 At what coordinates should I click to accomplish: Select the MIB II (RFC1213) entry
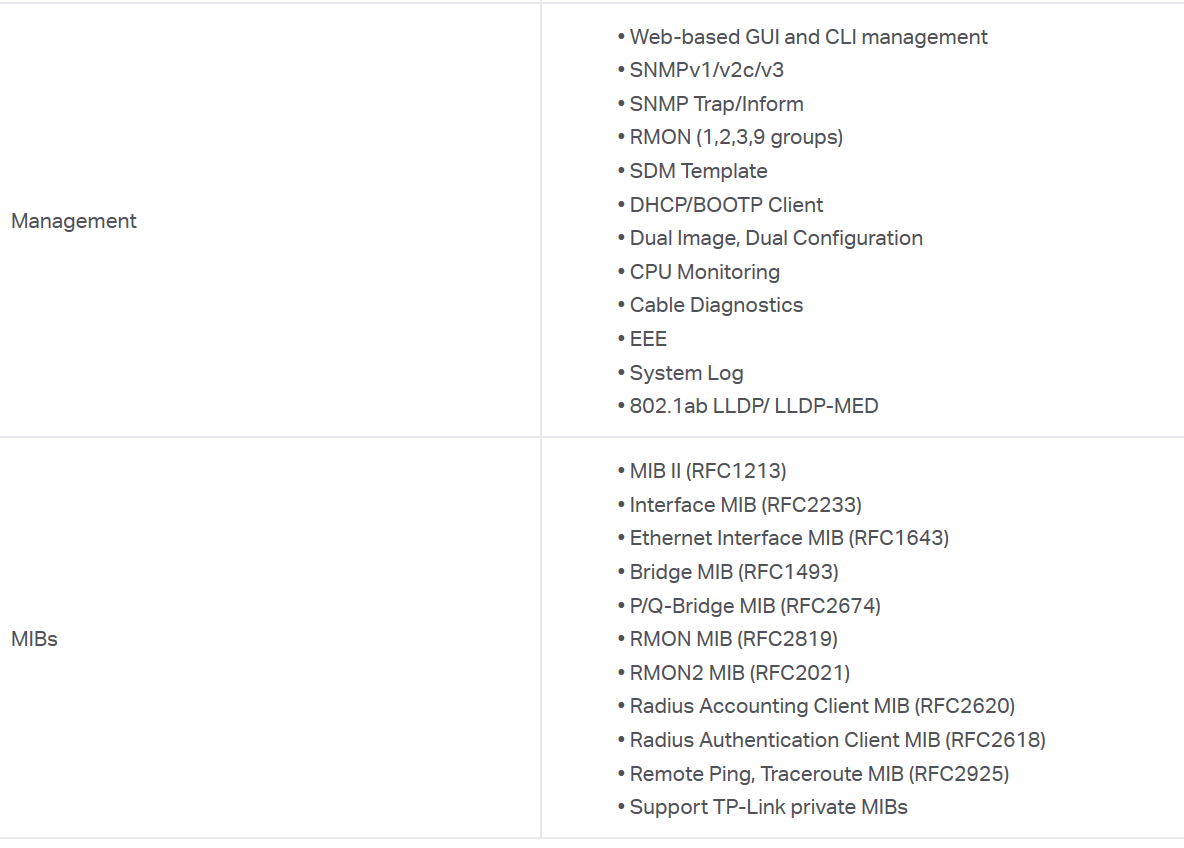coord(708,471)
